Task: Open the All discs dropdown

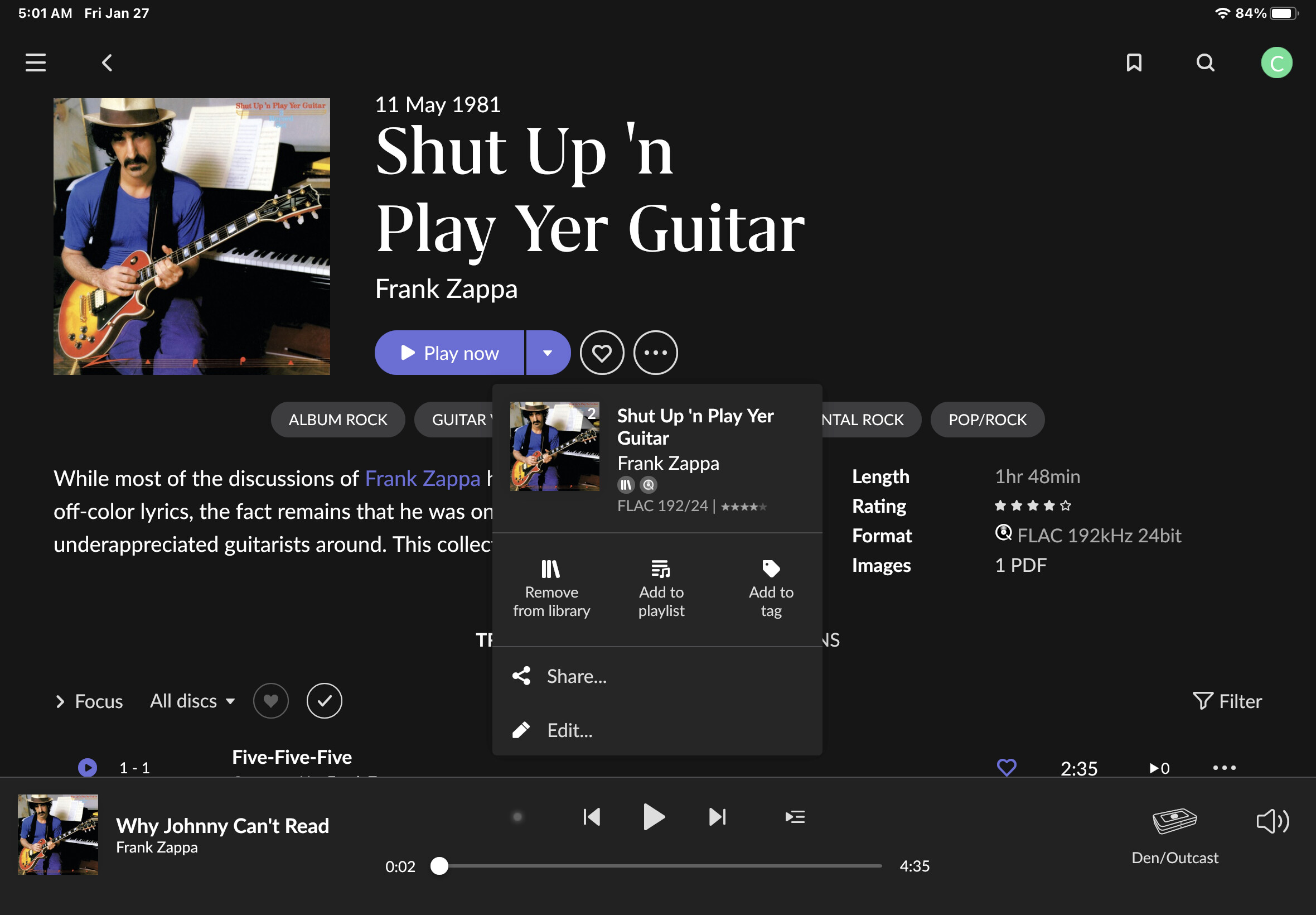Action: pos(192,701)
